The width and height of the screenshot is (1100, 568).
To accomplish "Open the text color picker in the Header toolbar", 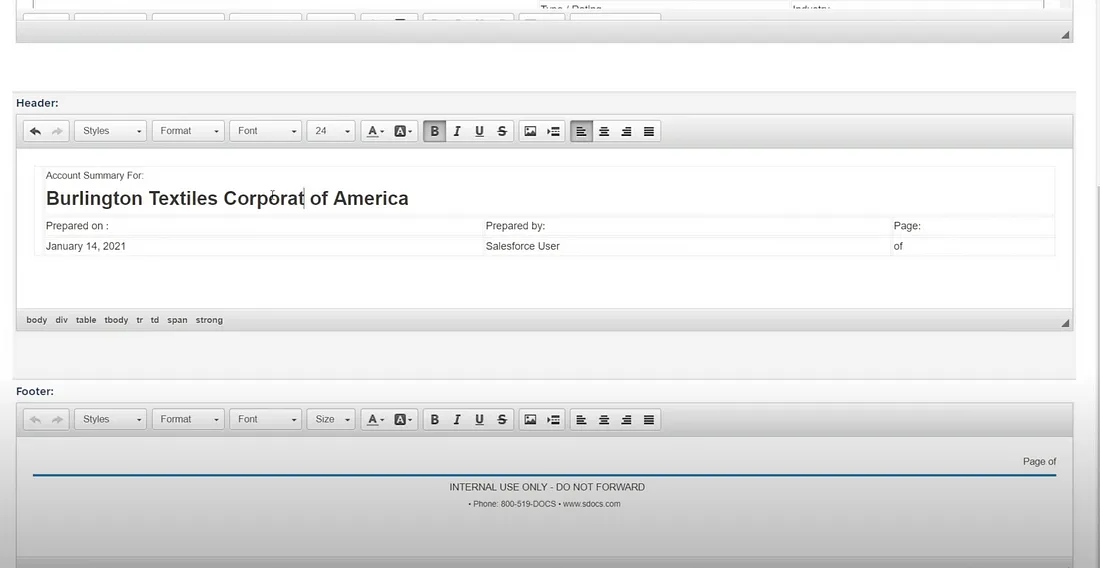I will pyautogui.click(x=374, y=131).
